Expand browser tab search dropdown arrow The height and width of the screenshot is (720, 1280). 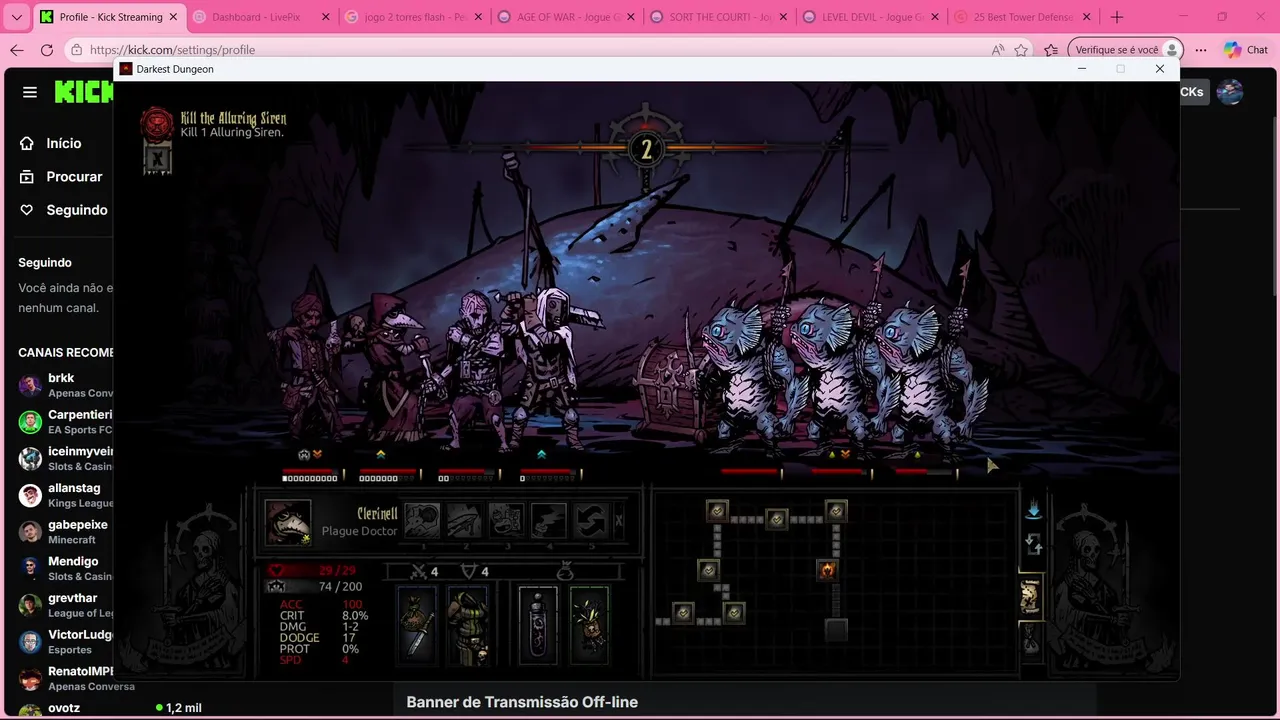17,17
